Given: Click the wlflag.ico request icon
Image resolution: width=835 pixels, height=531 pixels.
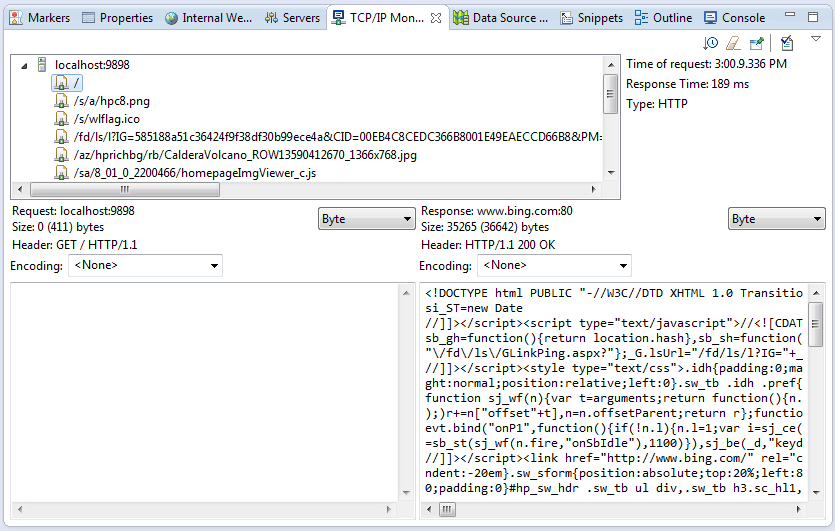Looking at the screenshot, I should click(x=61, y=119).
